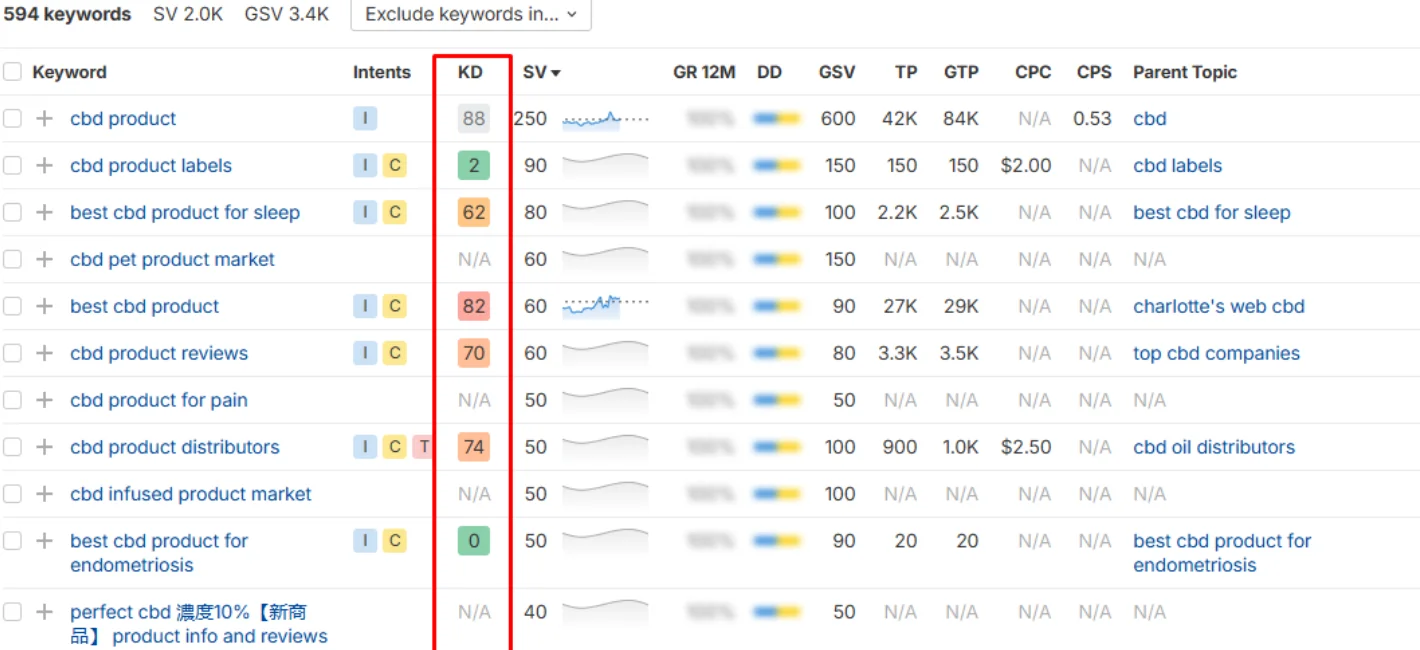The image size is (1420, 650).
Task: Click the Transactional intent badge for cbd product distributors
Action: coord(423,447)
